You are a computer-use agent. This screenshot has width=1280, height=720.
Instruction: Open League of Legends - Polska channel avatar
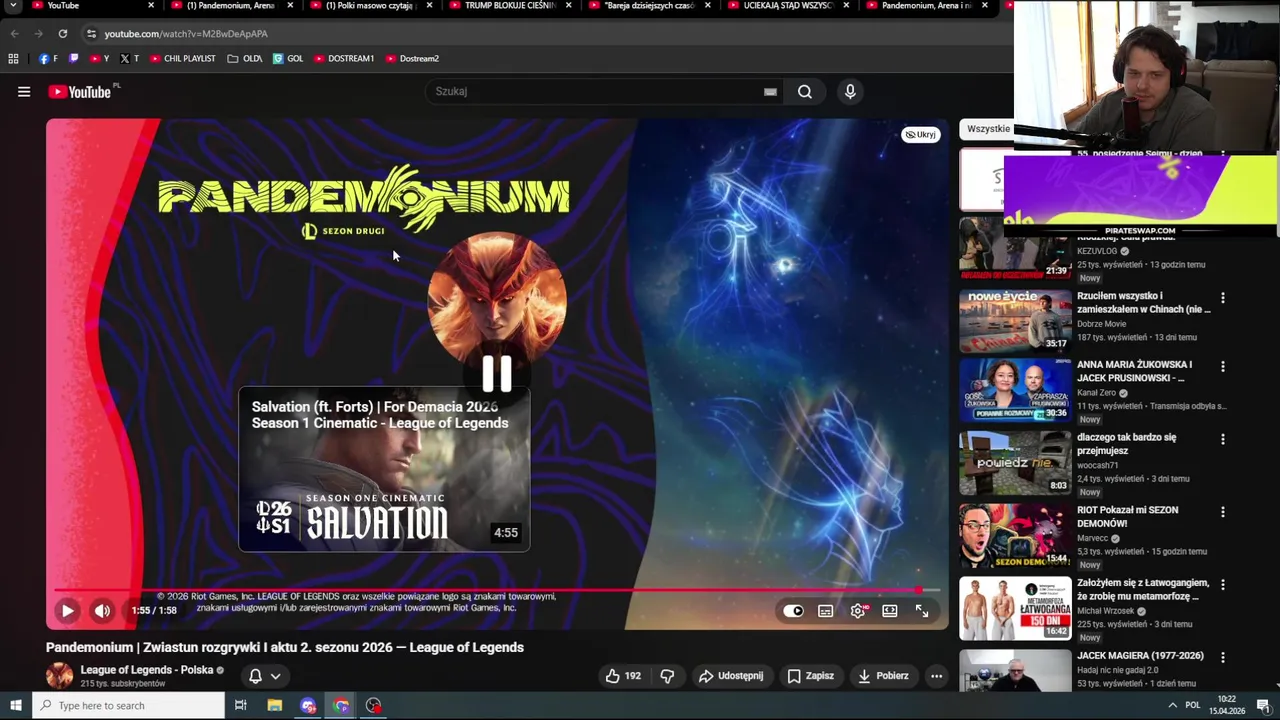tap(59, 676)
